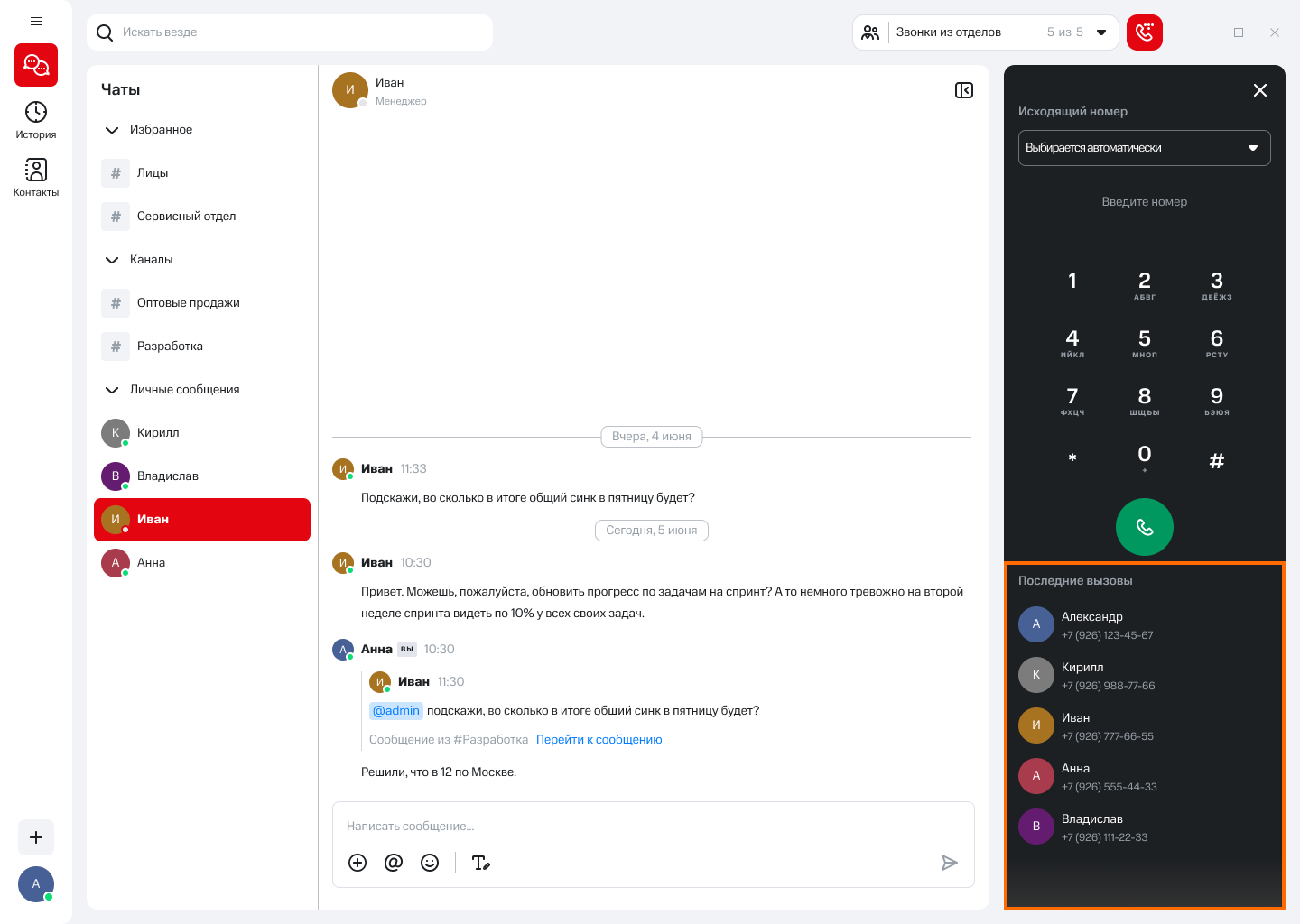
Task: Collapse the Каналы section
Action: click(112, 260)
